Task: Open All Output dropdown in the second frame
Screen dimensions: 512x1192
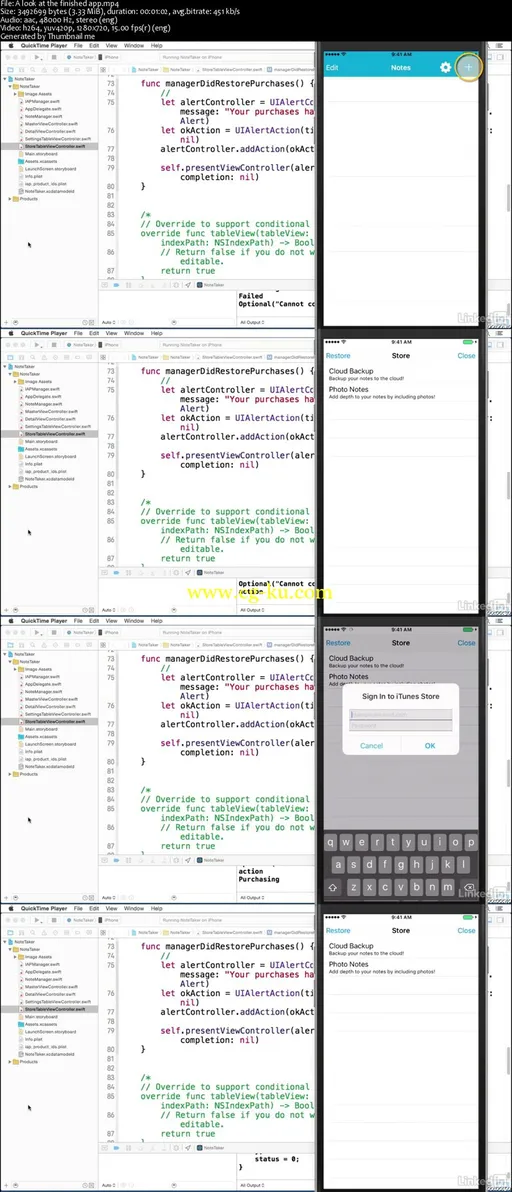Action: click(251, 610)
